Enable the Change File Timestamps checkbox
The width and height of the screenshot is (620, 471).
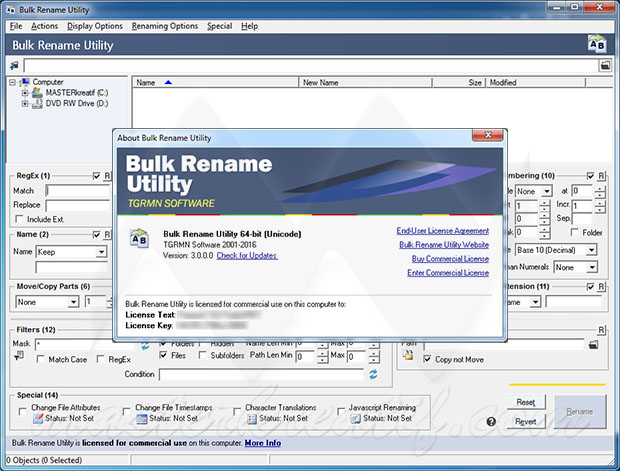127,412
